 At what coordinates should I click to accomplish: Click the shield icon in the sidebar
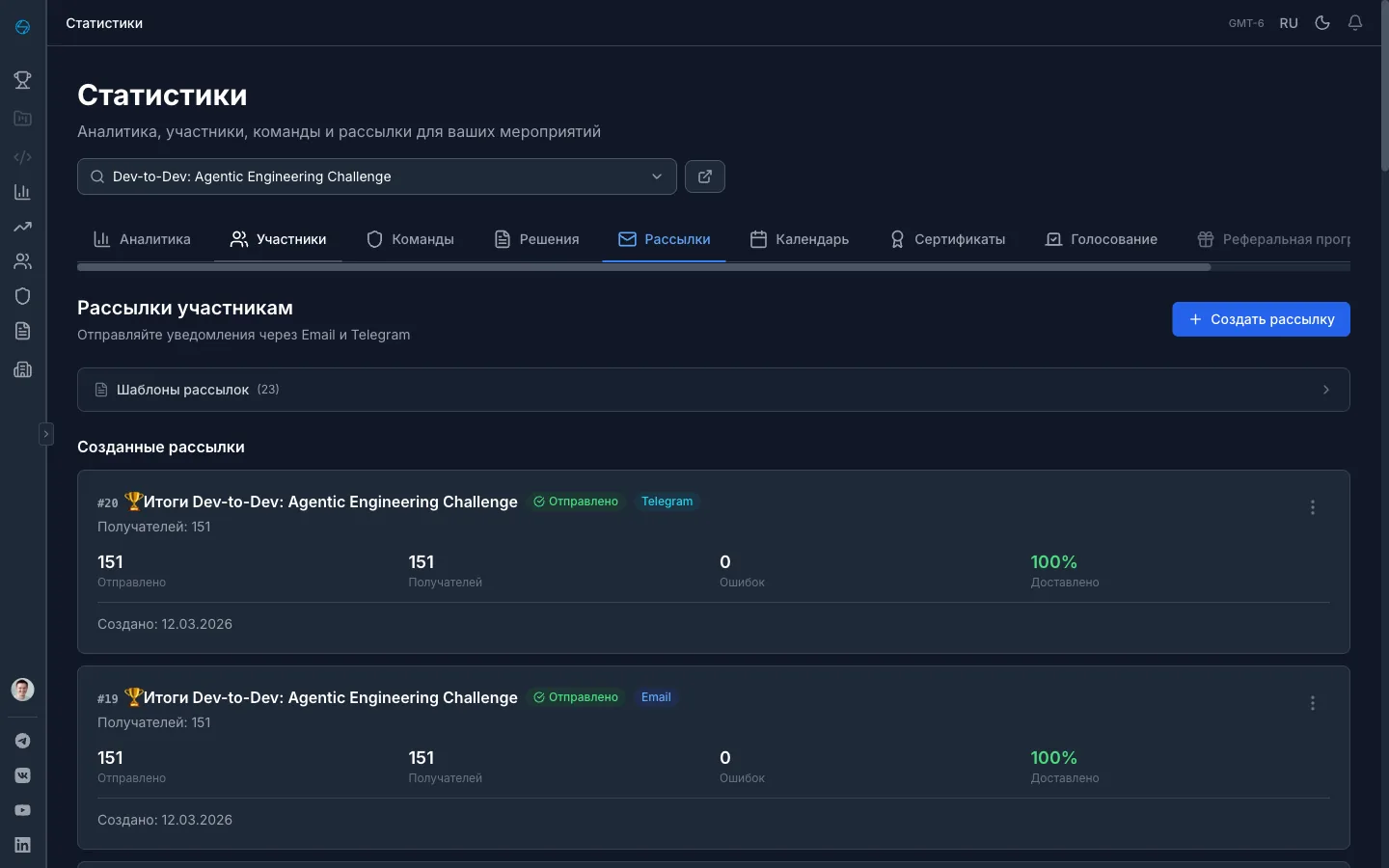click(x=22, y=296)
